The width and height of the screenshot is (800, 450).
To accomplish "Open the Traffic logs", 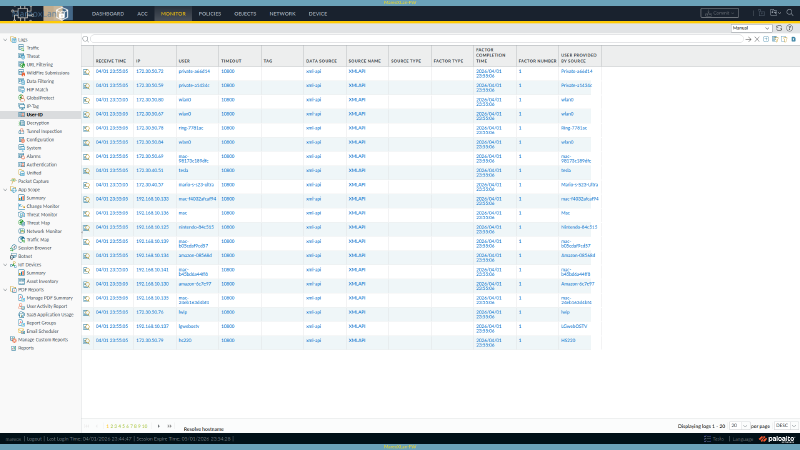I will [33, 48].
